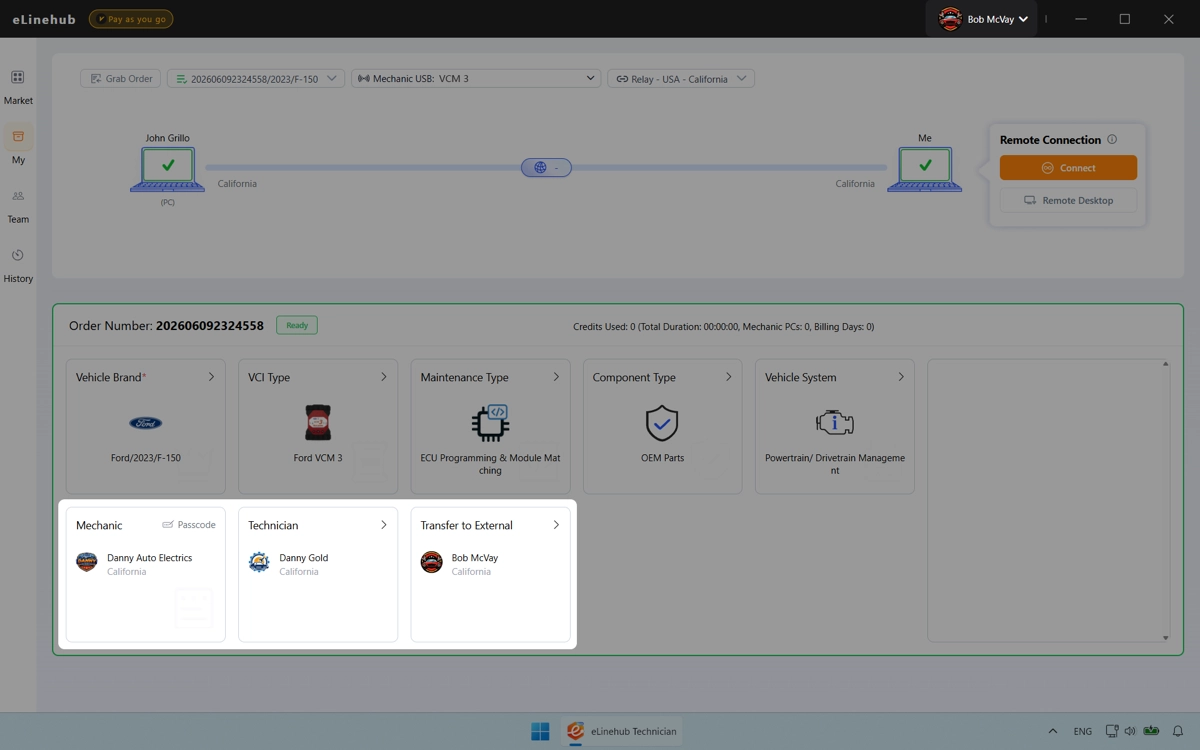
Task: Click the John Grillo PC laptop icon
Action: tap(167, 169)
